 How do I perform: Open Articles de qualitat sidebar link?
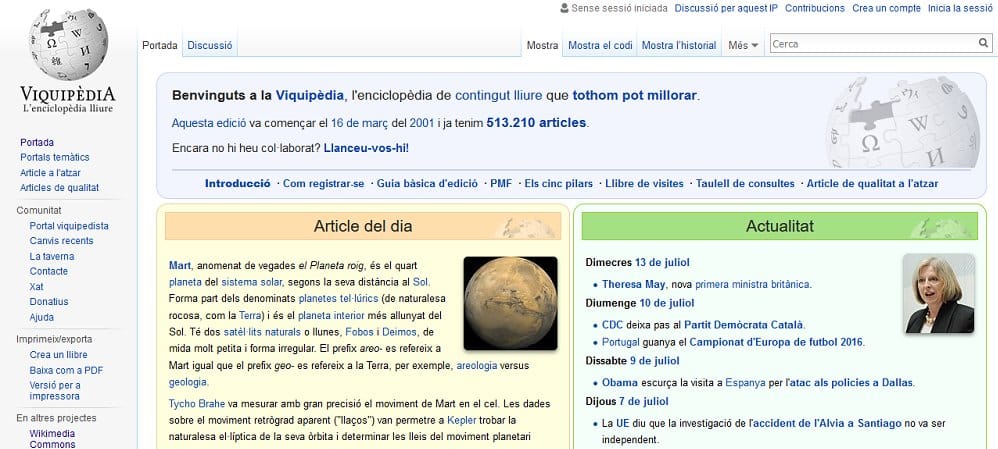point(59,188)
